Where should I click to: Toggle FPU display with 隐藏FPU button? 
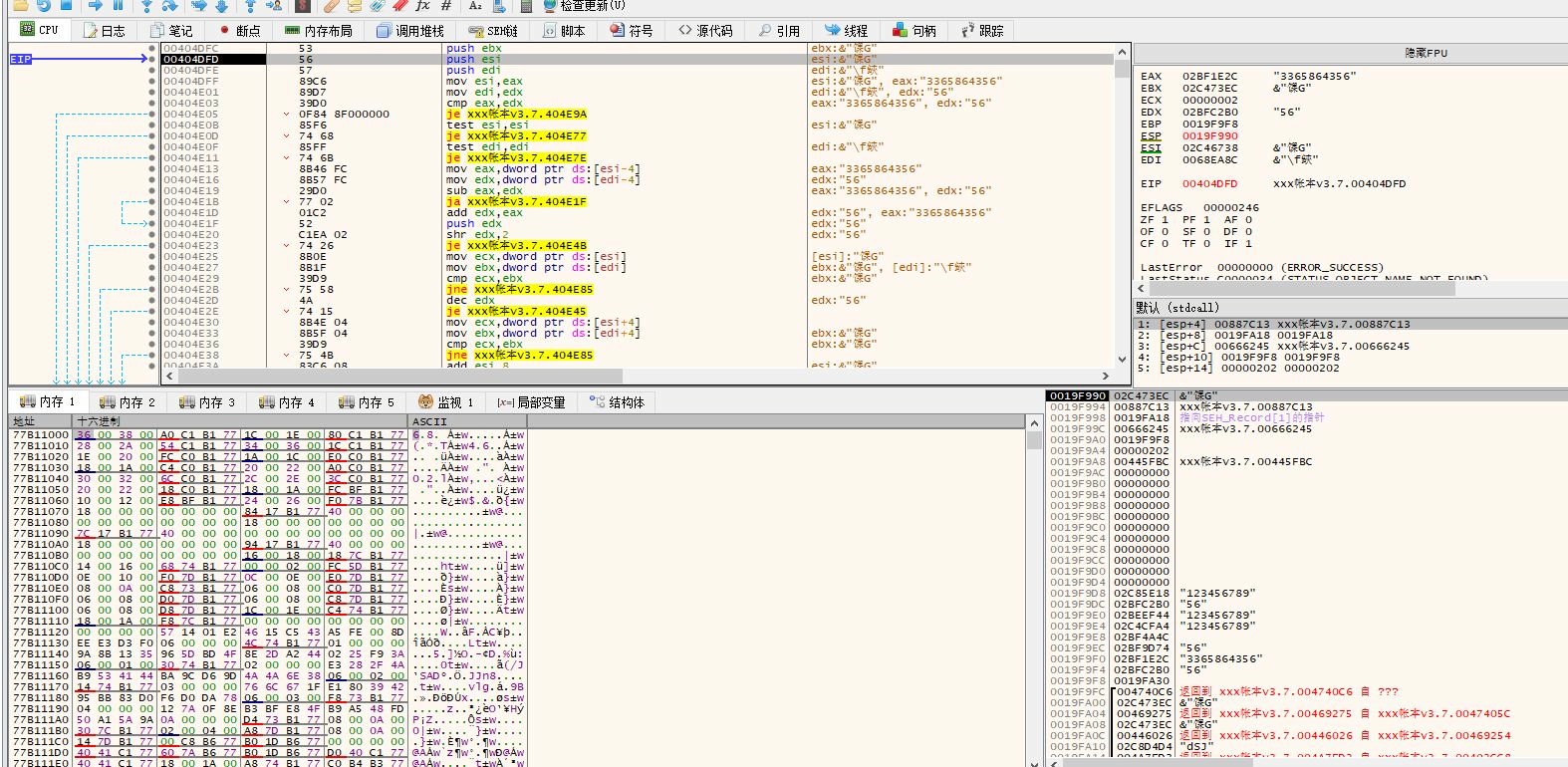(x=1426, y=53)
